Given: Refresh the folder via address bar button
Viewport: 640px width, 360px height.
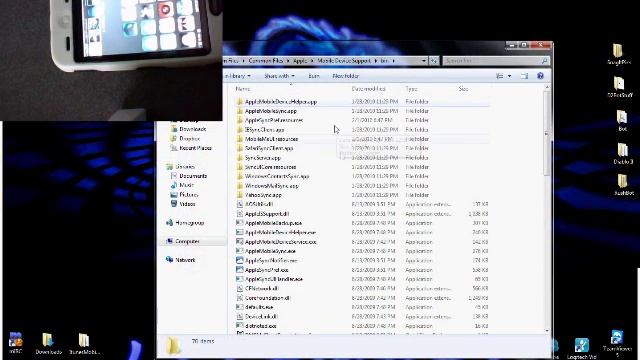Looking at the screenshot, I should 433,61.
